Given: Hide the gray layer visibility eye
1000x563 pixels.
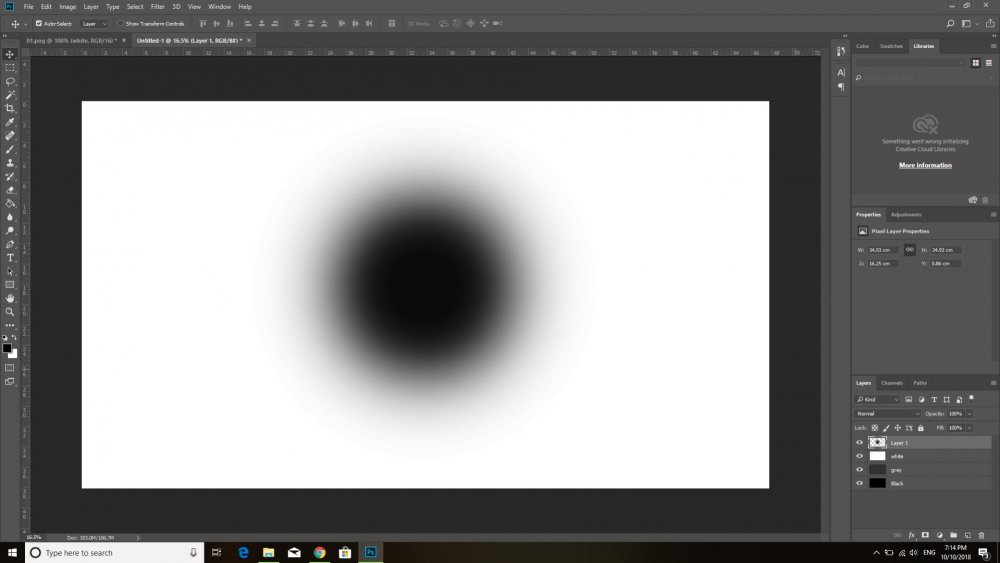Looking at the screenshot, I should [859, 469].
